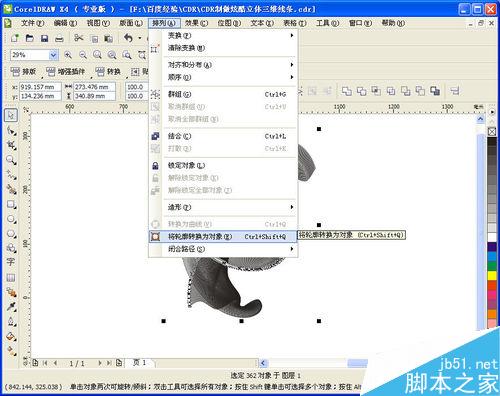Open the 效果 menu
Image resolution: width=500 pixels, height=396 pixels.
pyautogui.click(x=196, y=23)
